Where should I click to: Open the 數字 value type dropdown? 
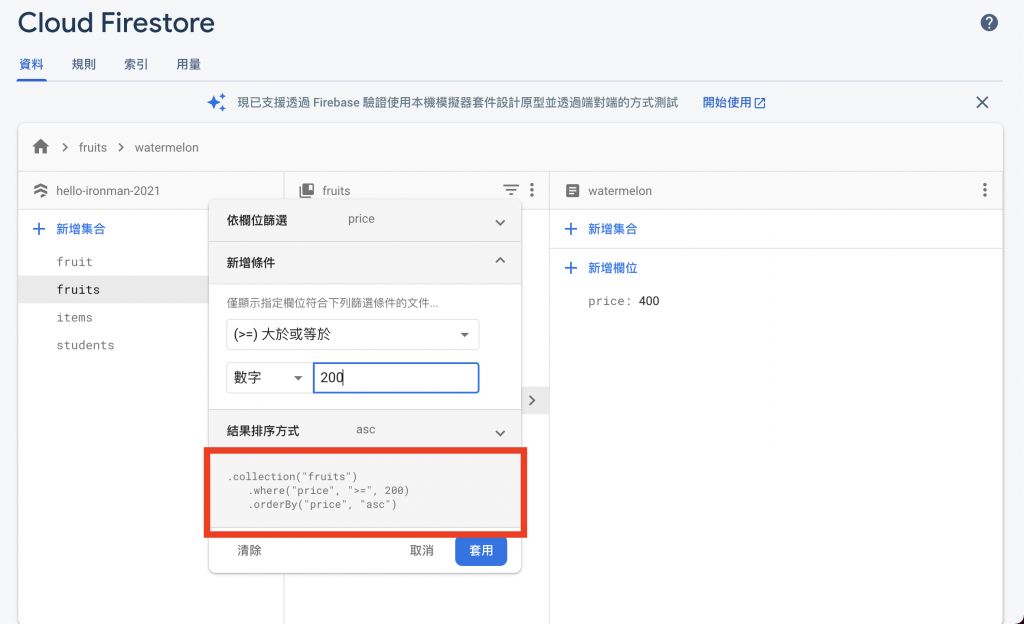(x=268, y=378)
